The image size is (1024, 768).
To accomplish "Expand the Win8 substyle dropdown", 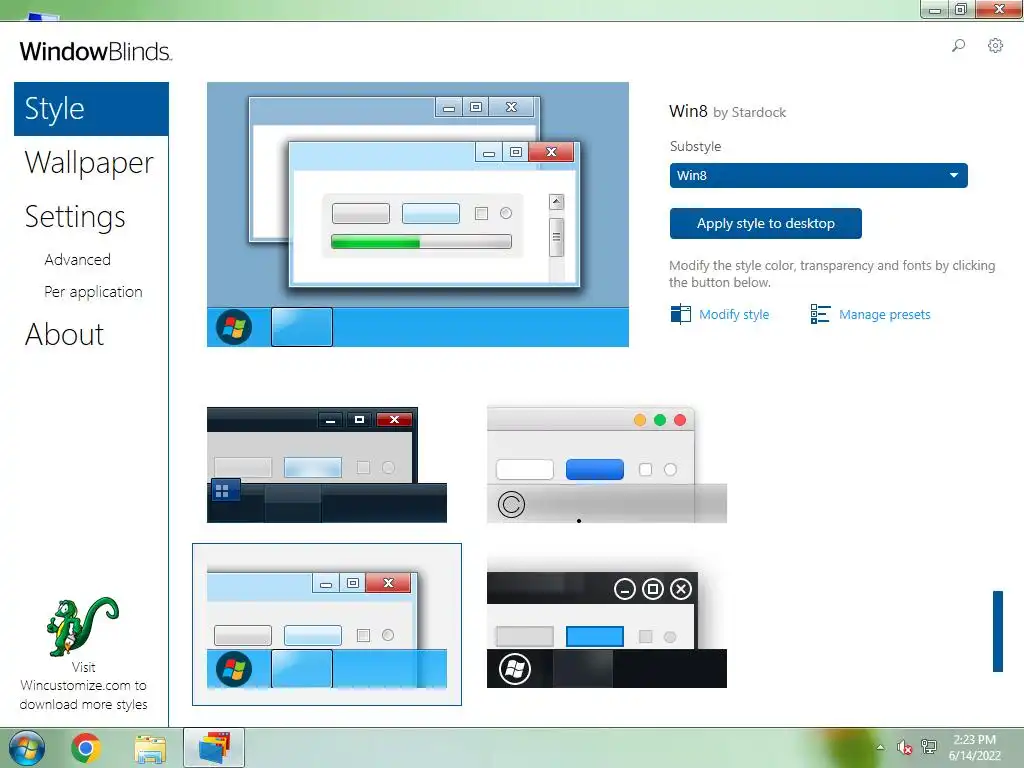I will (818, 175).
